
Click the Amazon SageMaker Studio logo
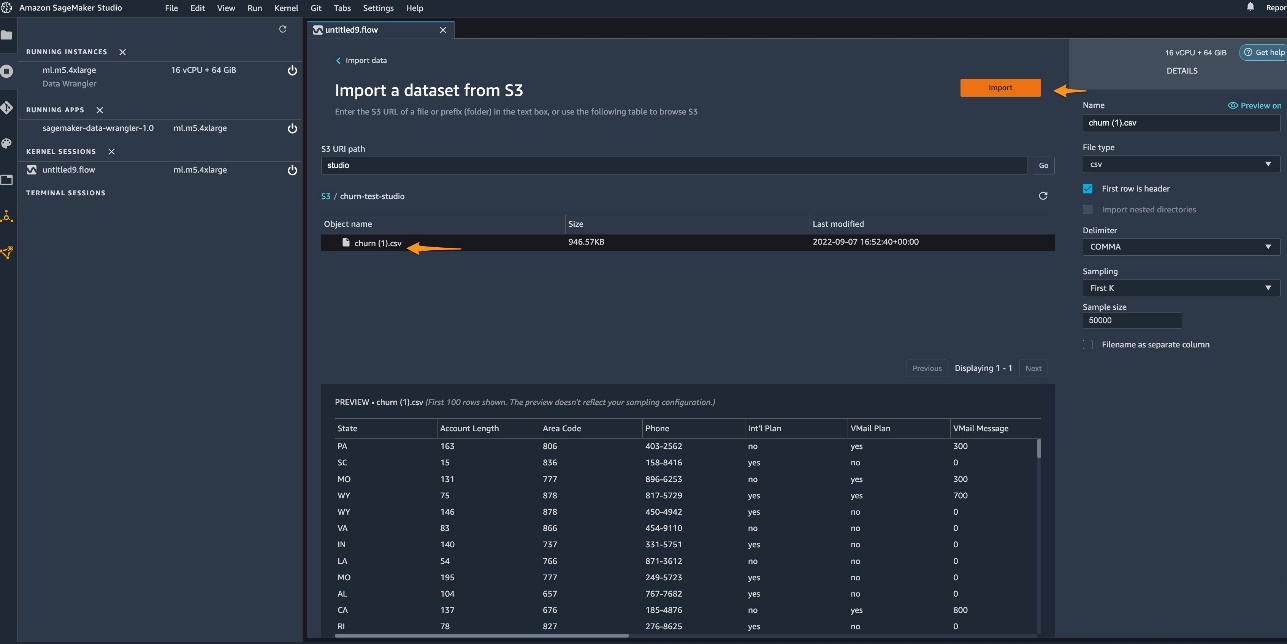coord(7,7)
